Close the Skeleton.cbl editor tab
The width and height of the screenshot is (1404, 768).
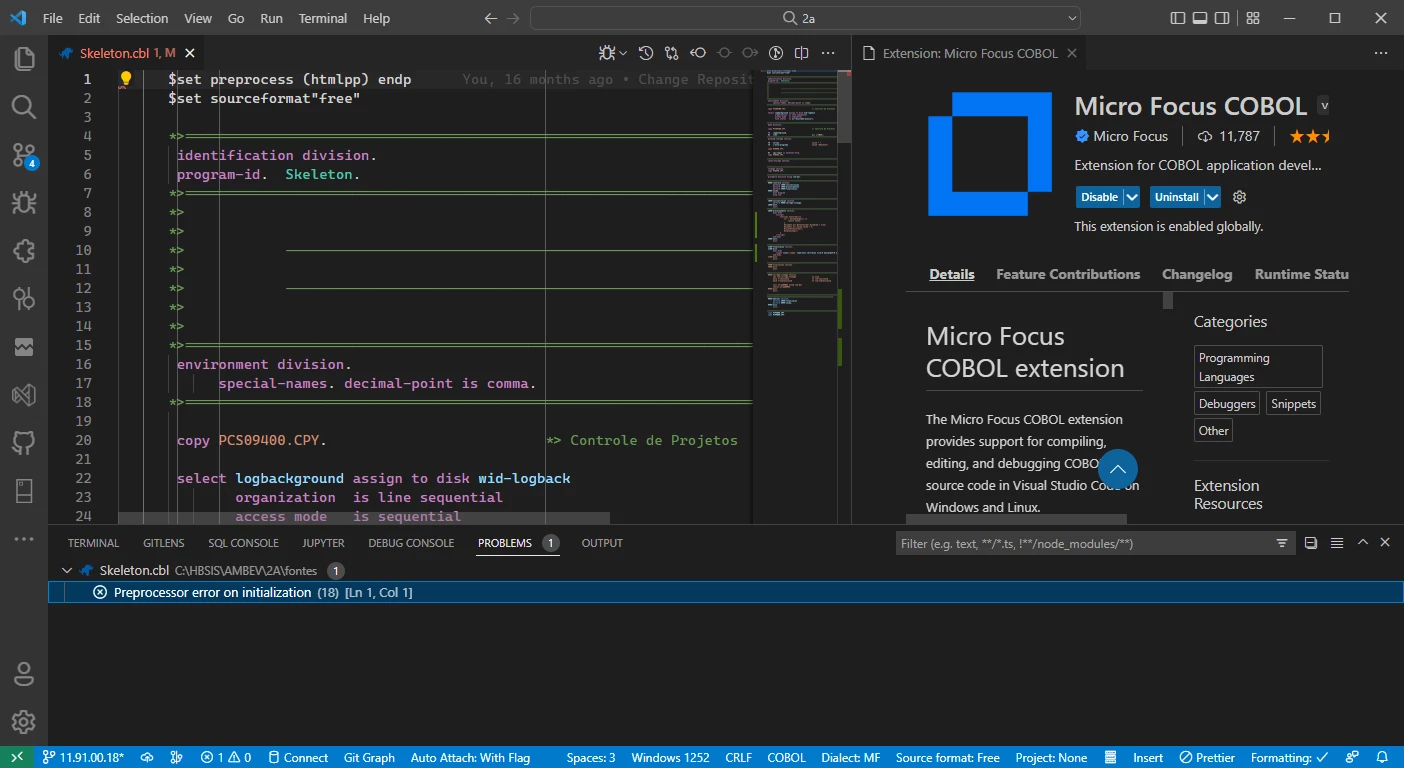[x=190, y=53]
